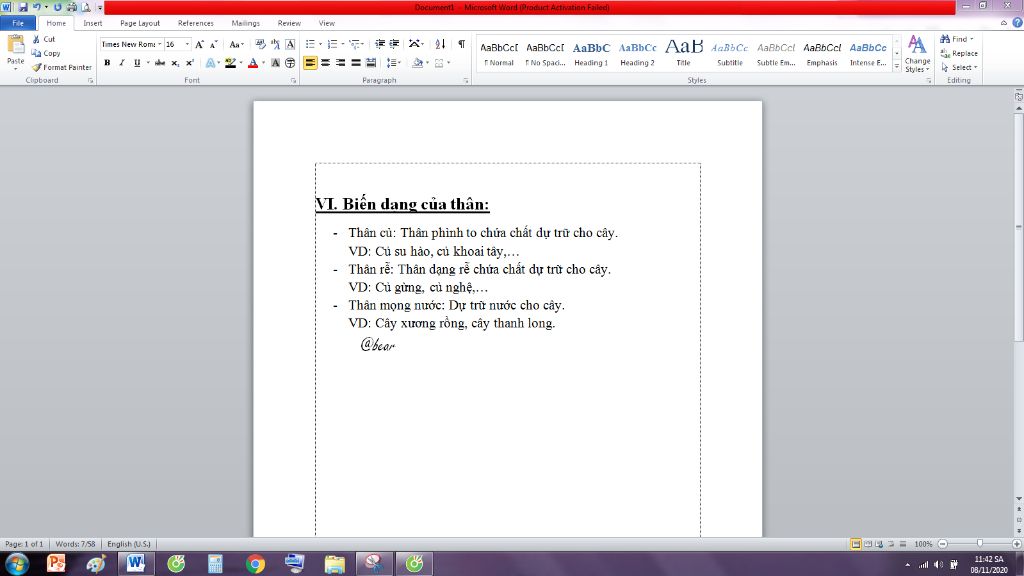
Task: Click the 100% zoom level indicator
Action: point(923,544)
